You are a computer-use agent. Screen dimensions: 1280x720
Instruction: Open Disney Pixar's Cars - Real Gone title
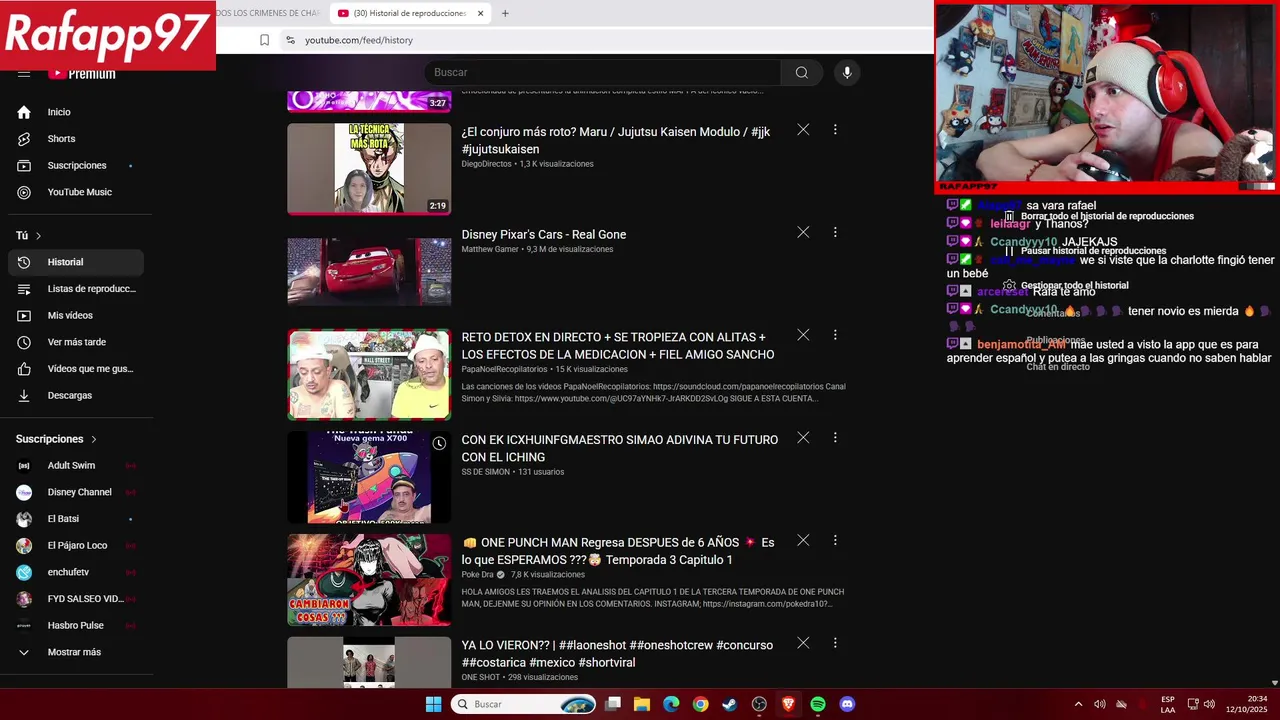click(544, 234)
